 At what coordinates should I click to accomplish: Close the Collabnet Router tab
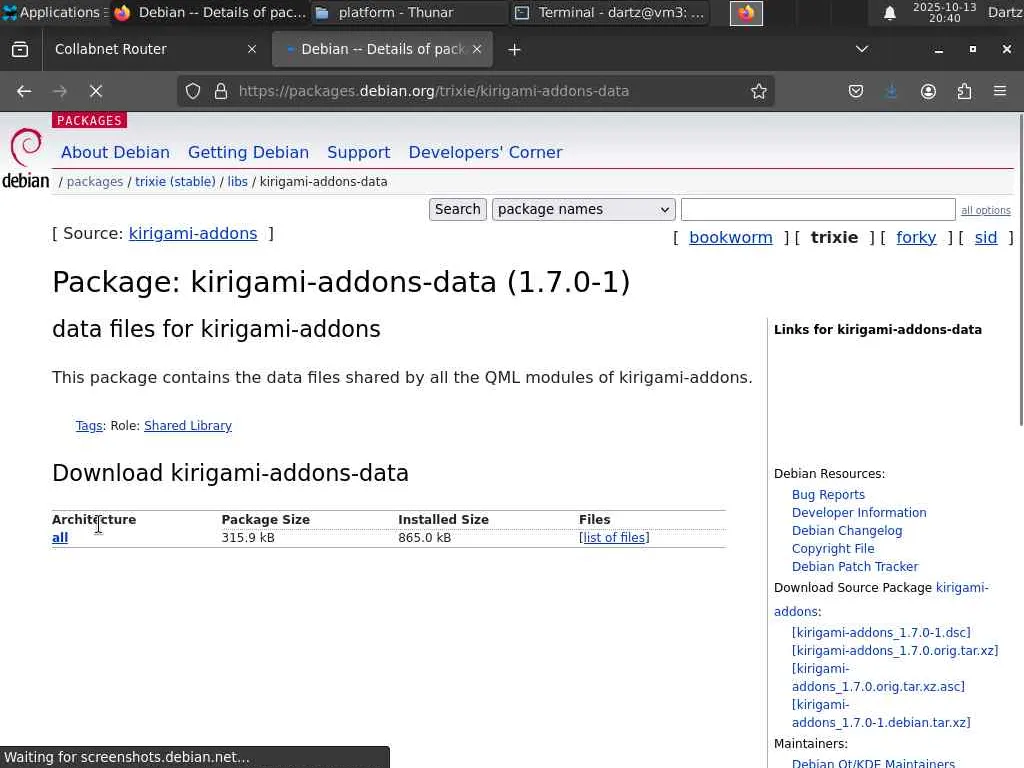(251, 49)
